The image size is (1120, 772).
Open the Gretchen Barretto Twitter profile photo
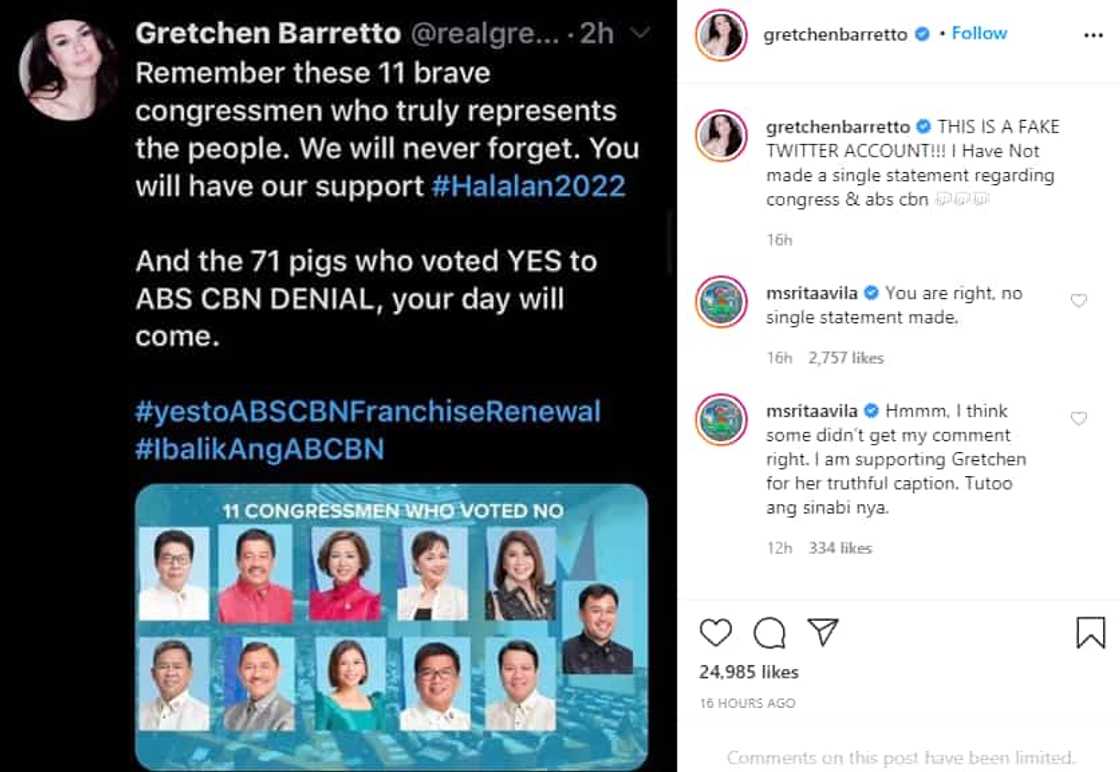pyautogui.click(x=69, y=70)
